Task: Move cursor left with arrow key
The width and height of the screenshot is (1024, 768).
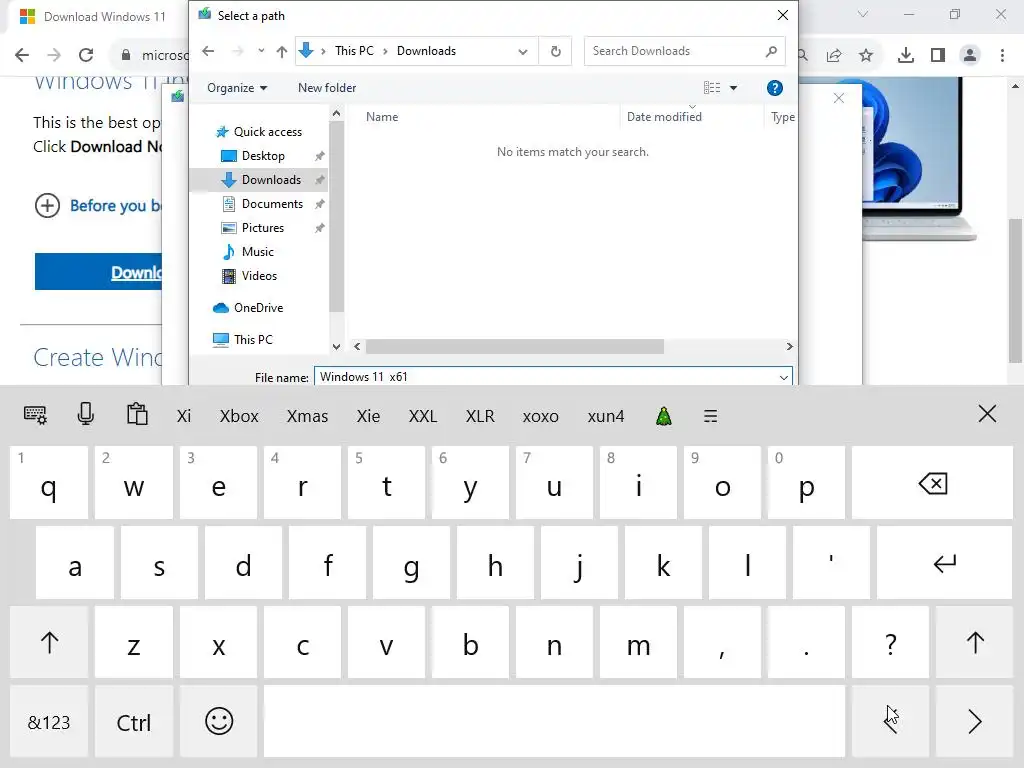Action: point(890,721)
